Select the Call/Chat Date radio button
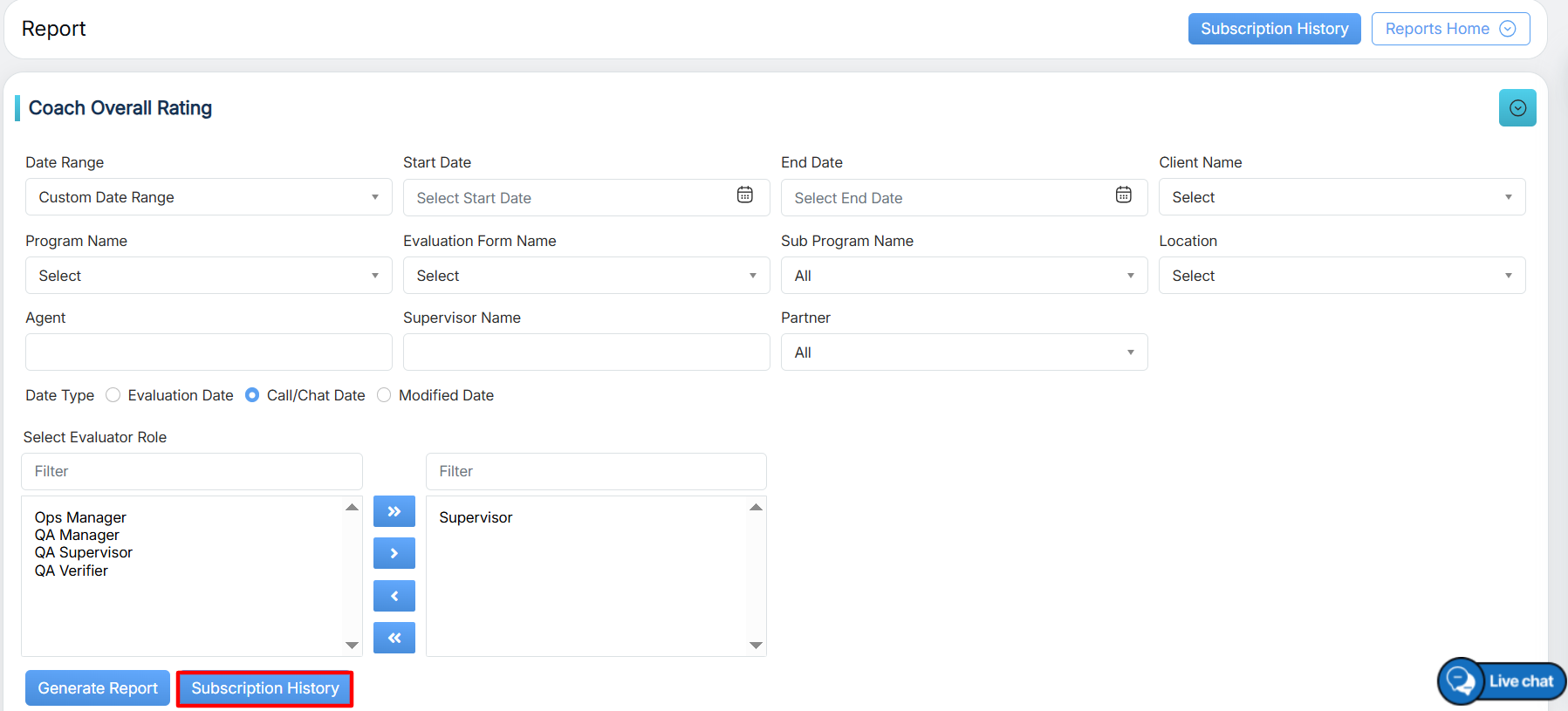 click(252, 395)
